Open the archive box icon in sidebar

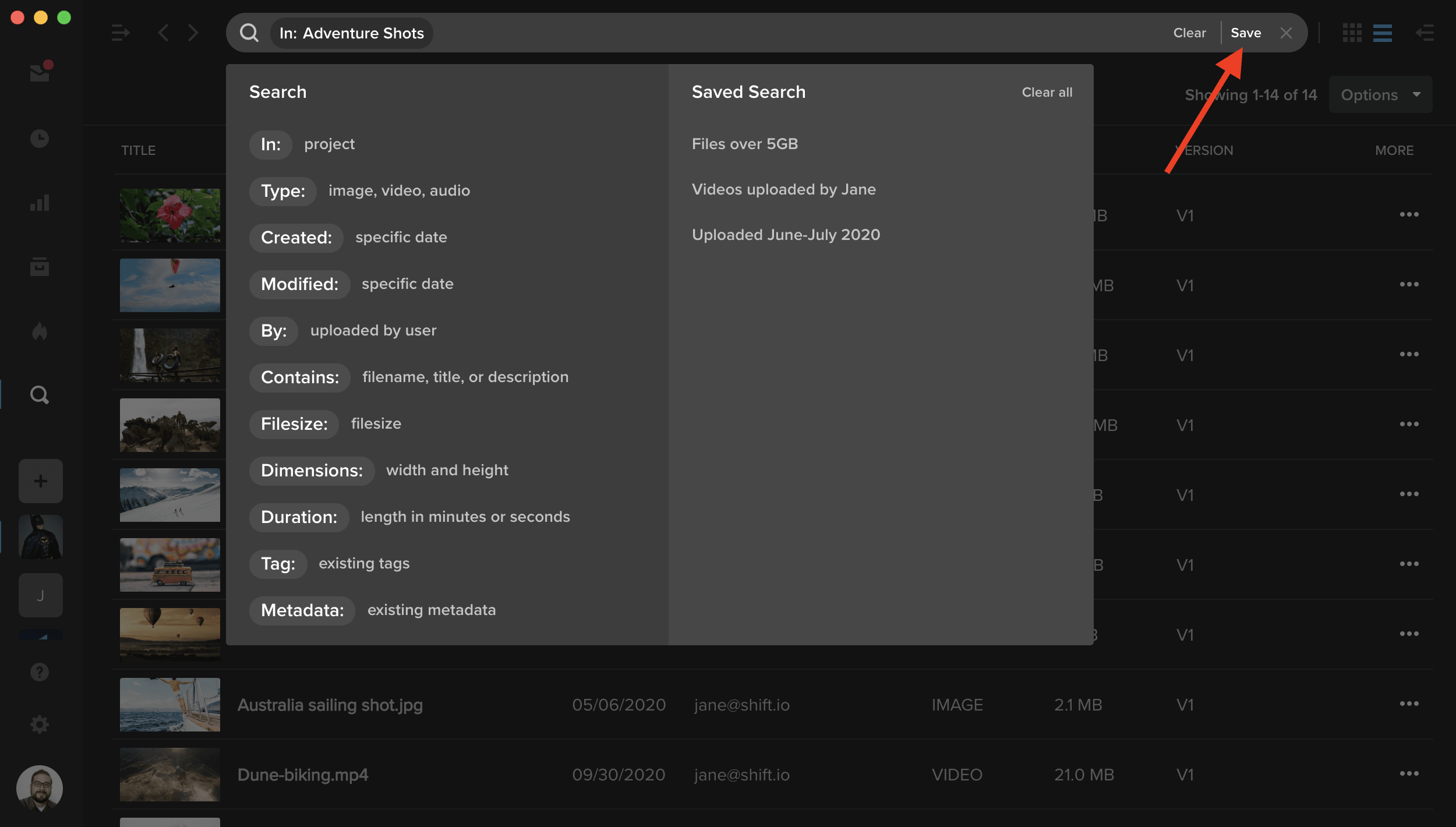pyautogui.click(x=40, y=267)
